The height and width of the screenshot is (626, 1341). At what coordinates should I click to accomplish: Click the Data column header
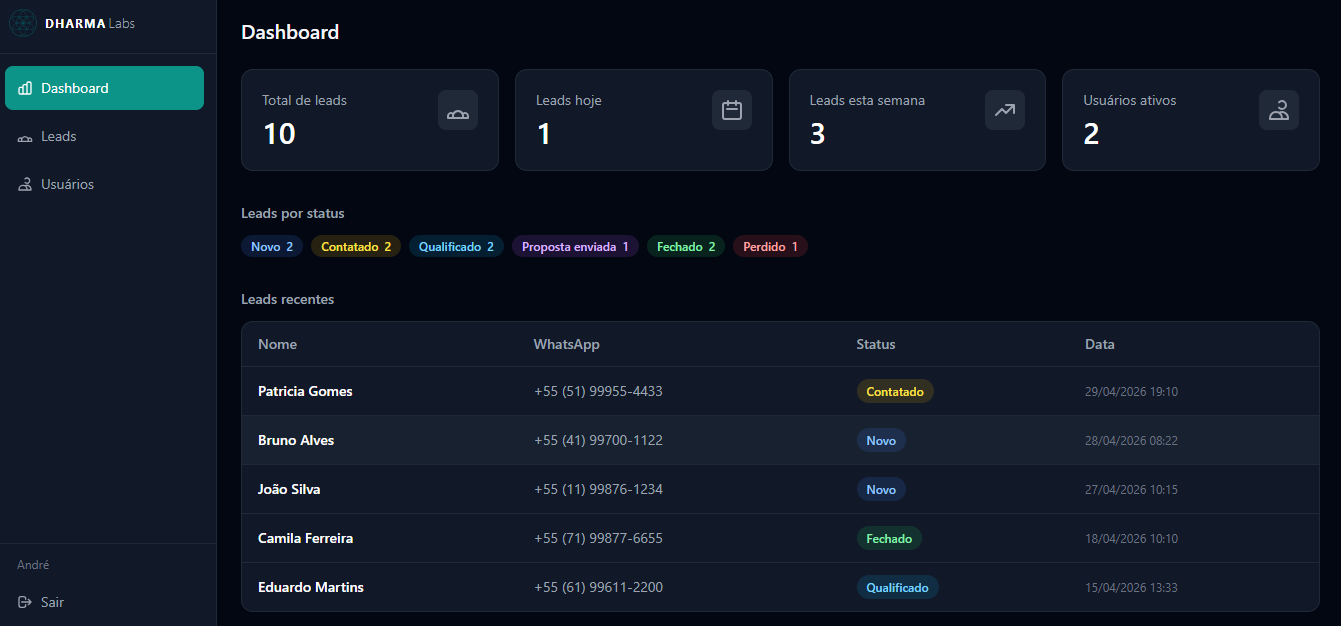(x=1100, y=344)
